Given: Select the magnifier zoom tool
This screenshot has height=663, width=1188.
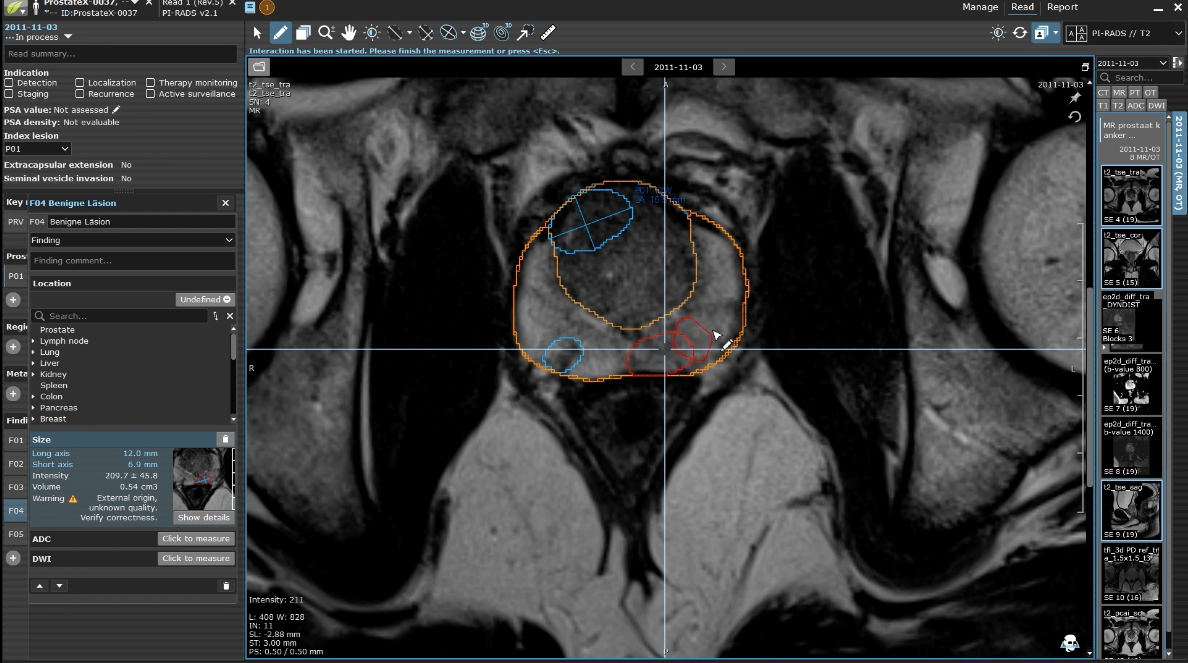Looking at the screenshot, I should coord(326,33).
